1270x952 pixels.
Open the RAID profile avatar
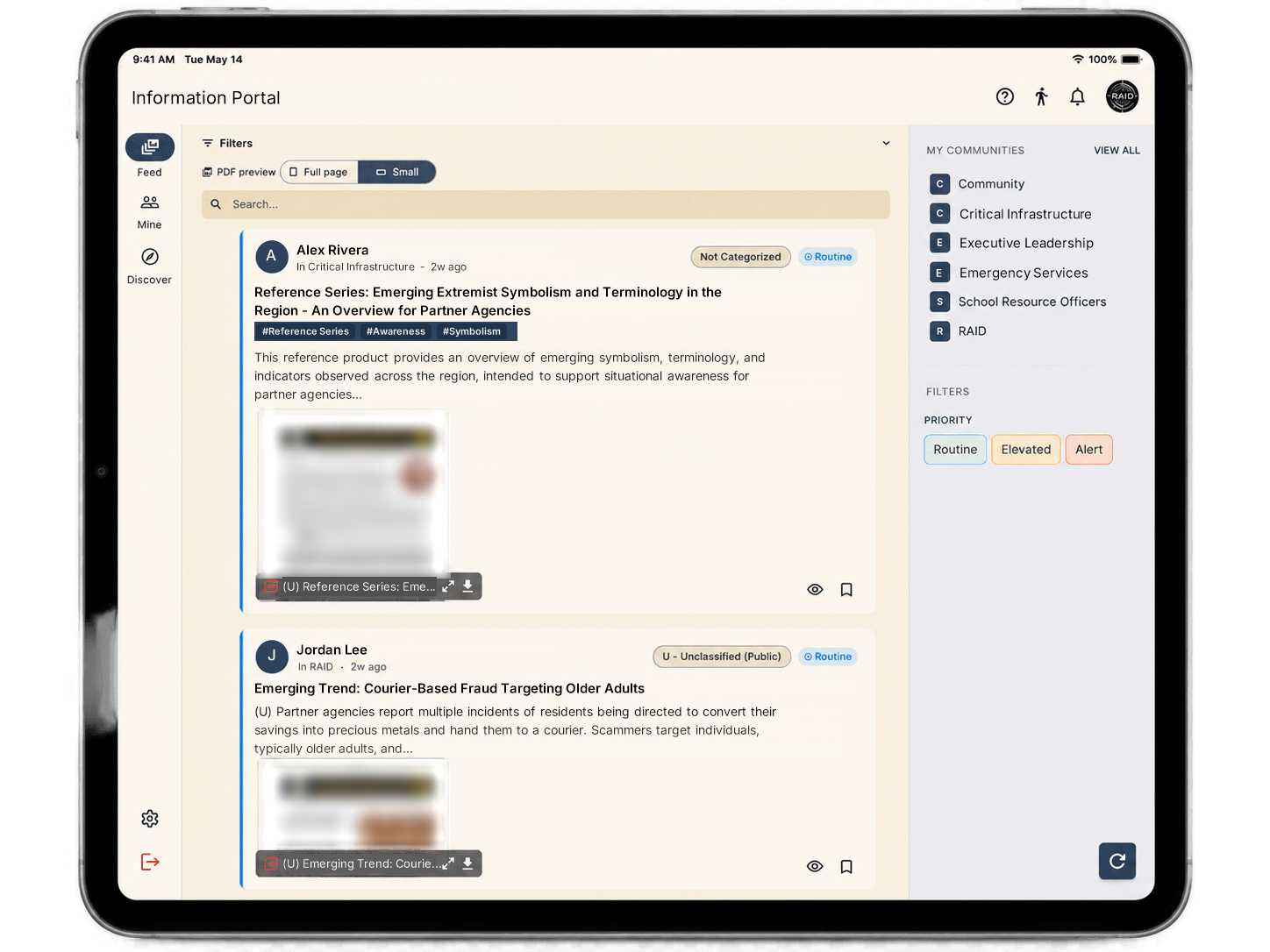click(x=1122, y=96)
